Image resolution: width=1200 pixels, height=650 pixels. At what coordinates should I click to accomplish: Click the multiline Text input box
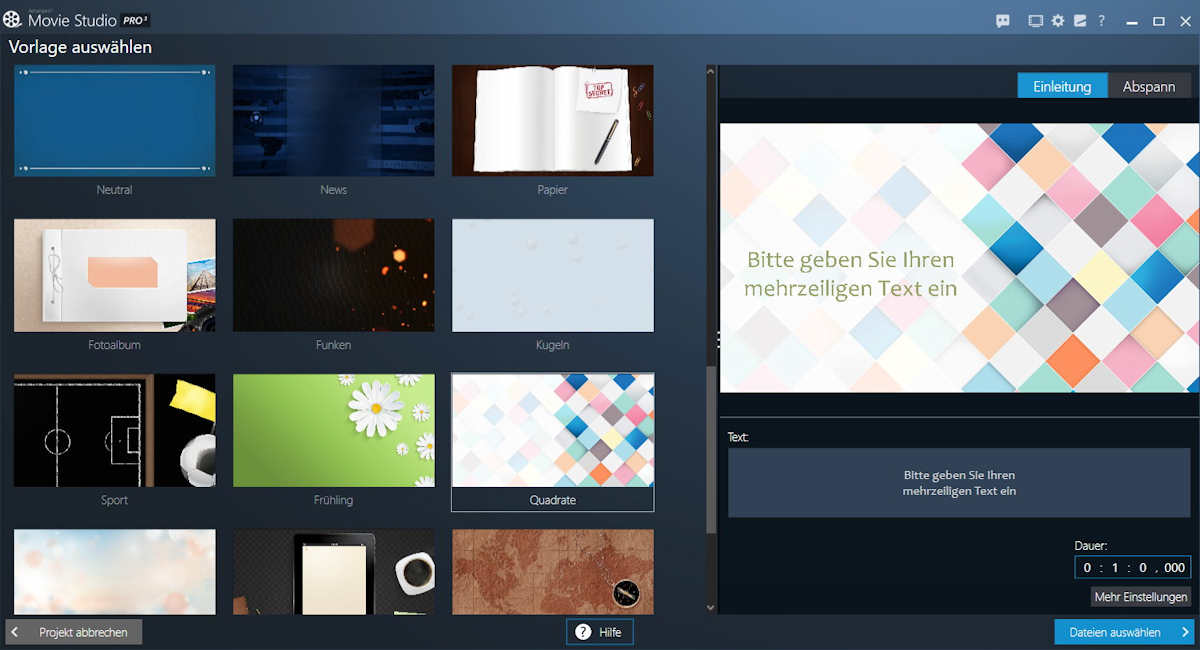point(959,483)
